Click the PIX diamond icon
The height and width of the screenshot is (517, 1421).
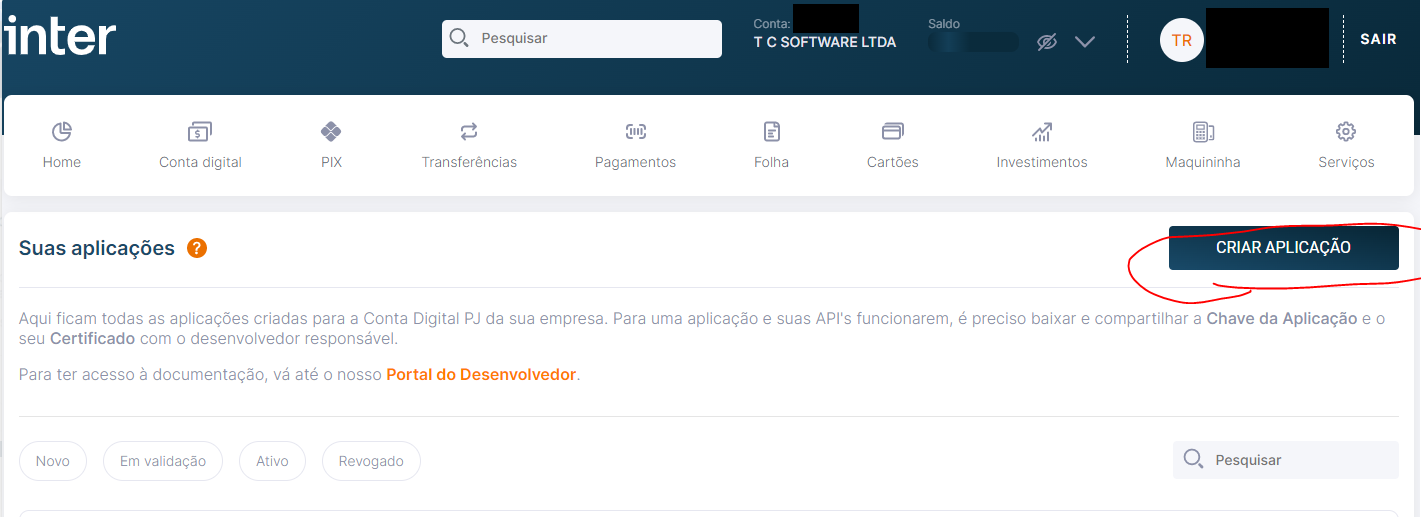(331, 131)
